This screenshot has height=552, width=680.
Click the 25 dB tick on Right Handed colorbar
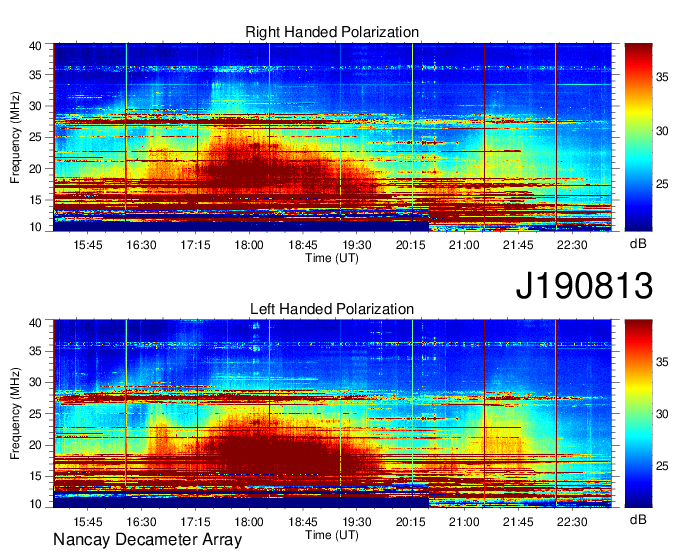[x=662, y=184]
